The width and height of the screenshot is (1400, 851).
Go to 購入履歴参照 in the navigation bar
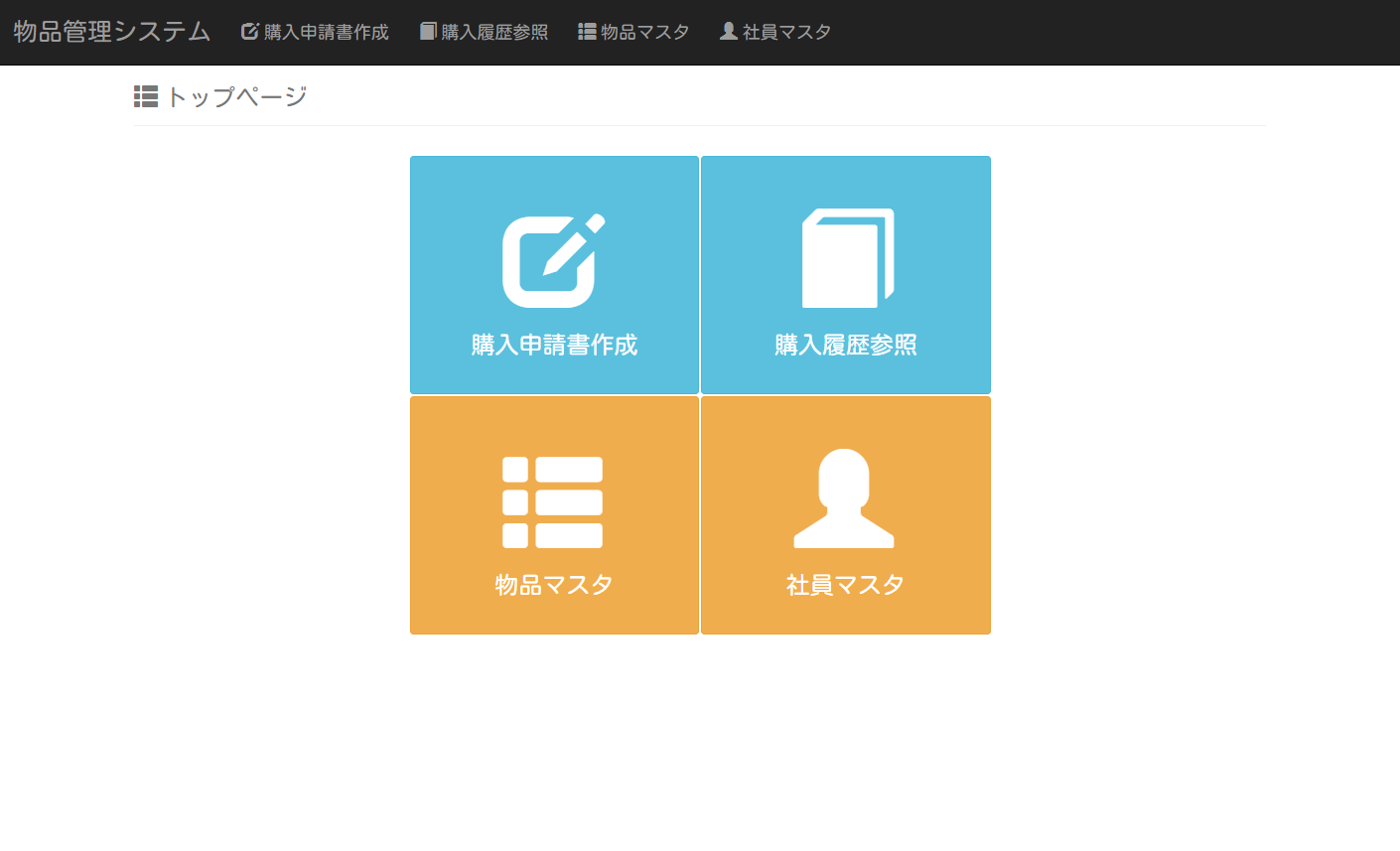(x=484, y=32)
